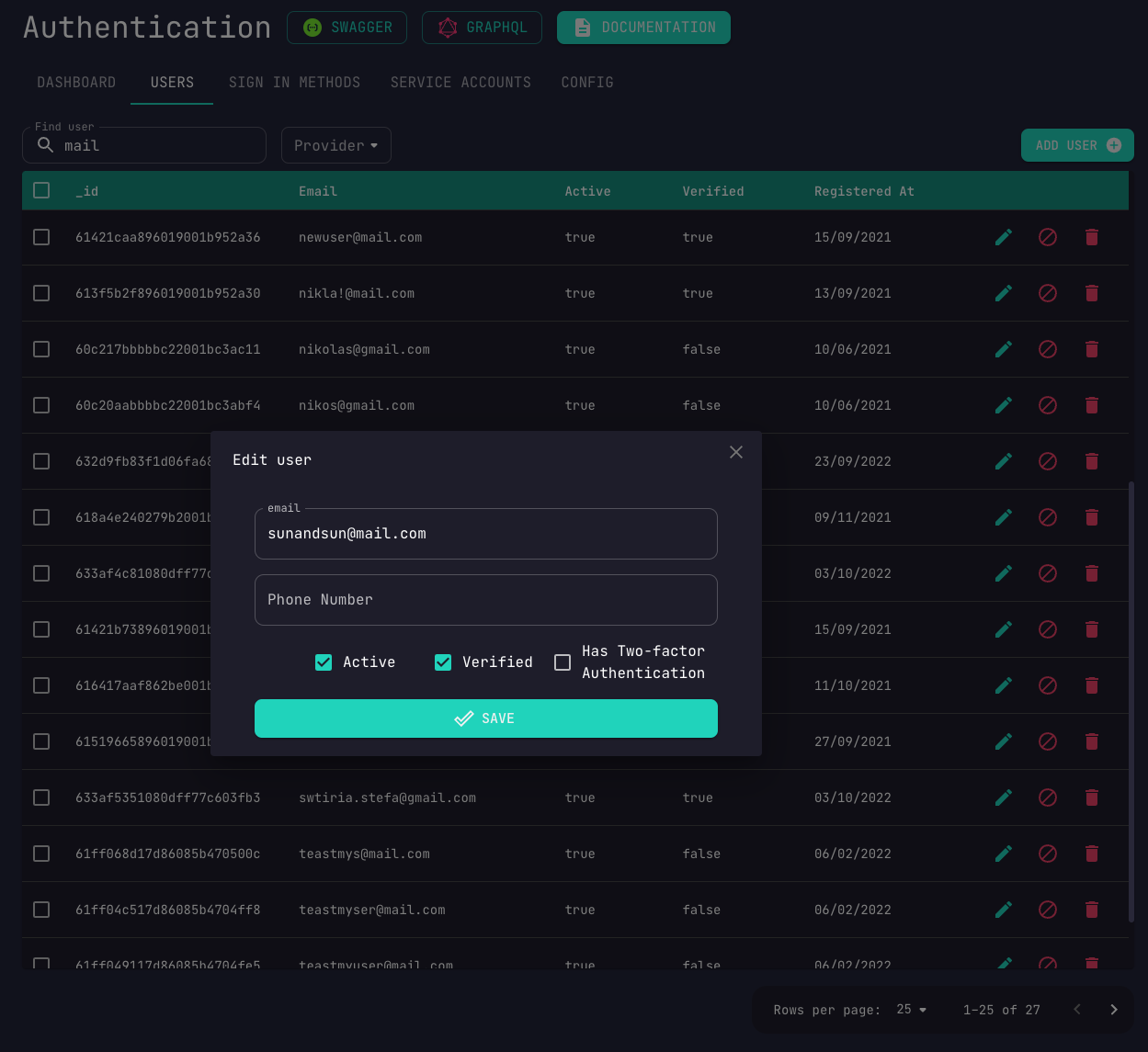This screenshot has height=1052, width=1148.
Task: Select row checkbox for nikolas@gmail.com
Action: pos(41,349)
